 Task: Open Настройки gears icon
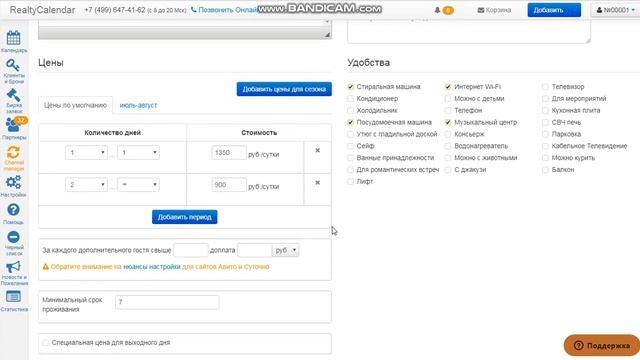pos(13,182)
